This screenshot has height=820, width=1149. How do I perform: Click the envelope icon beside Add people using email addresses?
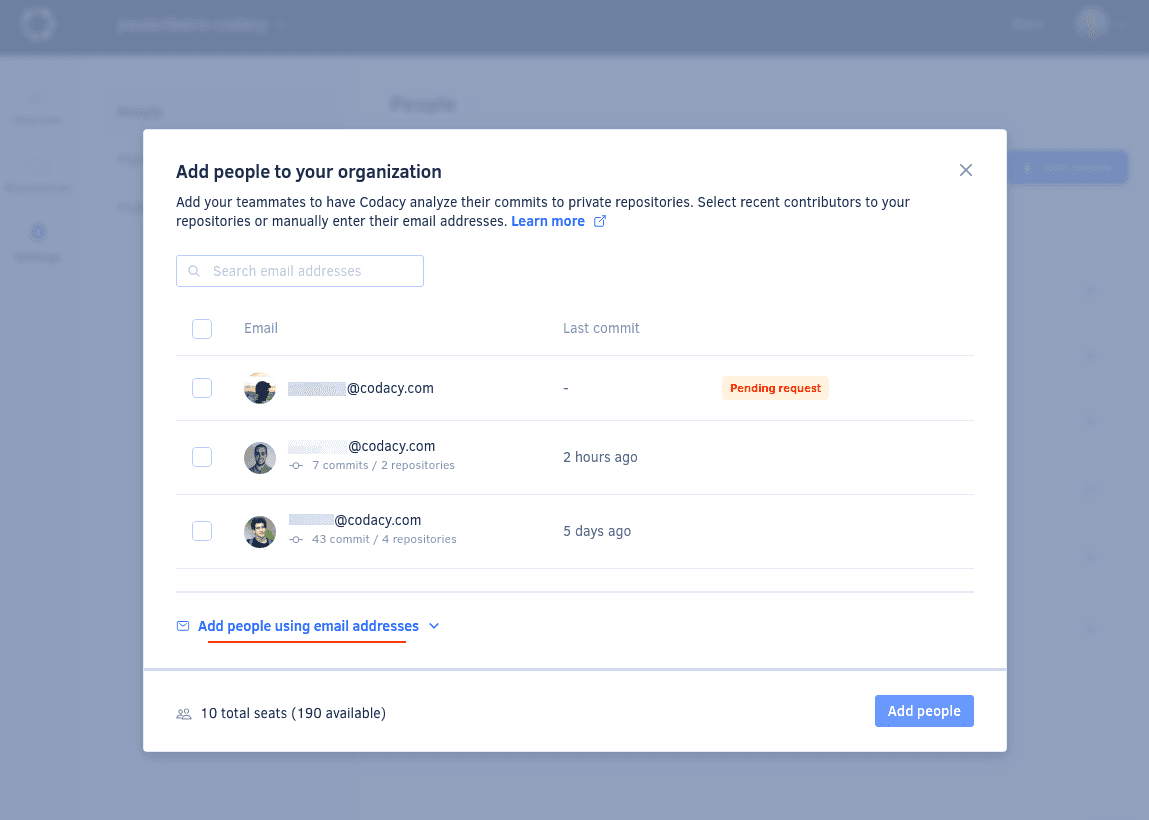coord(183,625)
